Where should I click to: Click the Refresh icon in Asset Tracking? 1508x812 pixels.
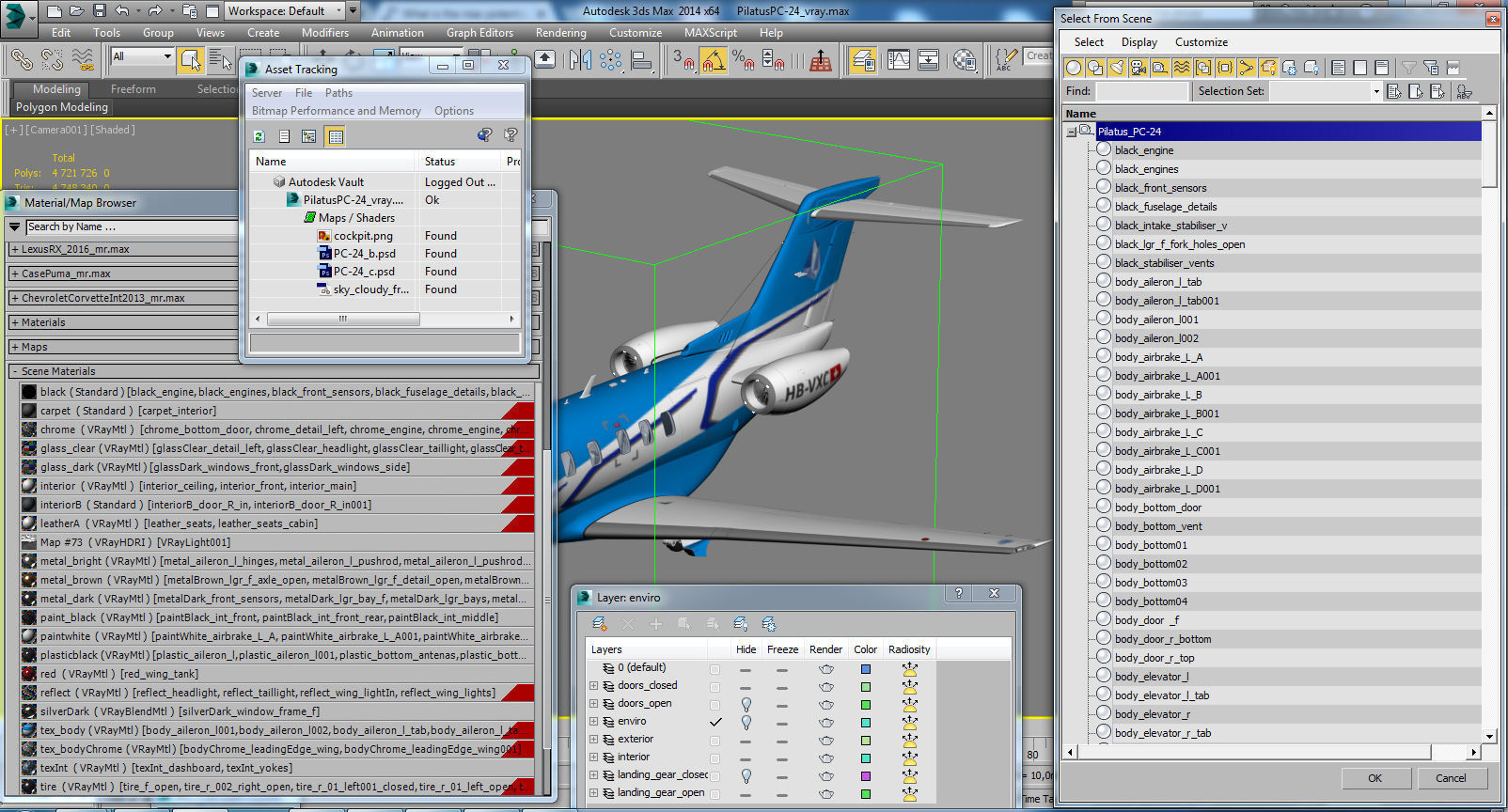[259, 136]
